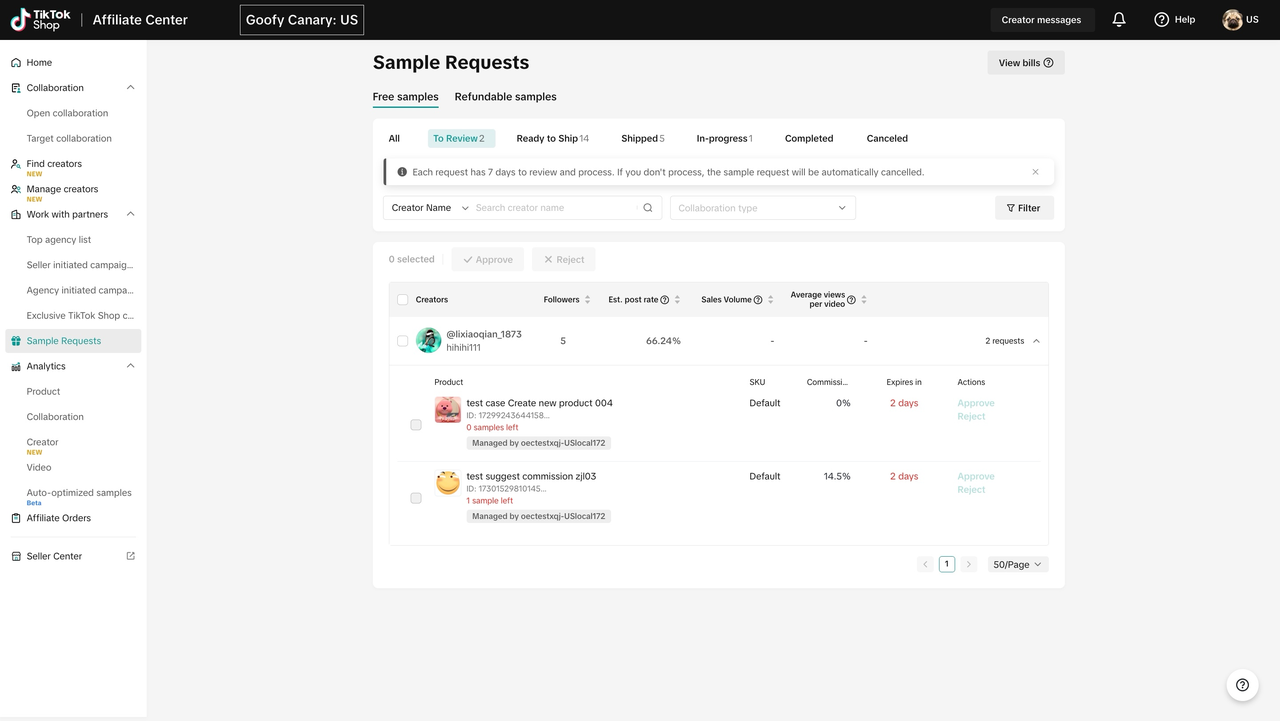This screenshot has width=1280, height=721.
Task: Open the notifications bell icon
Action: (x=1119, y=20)
